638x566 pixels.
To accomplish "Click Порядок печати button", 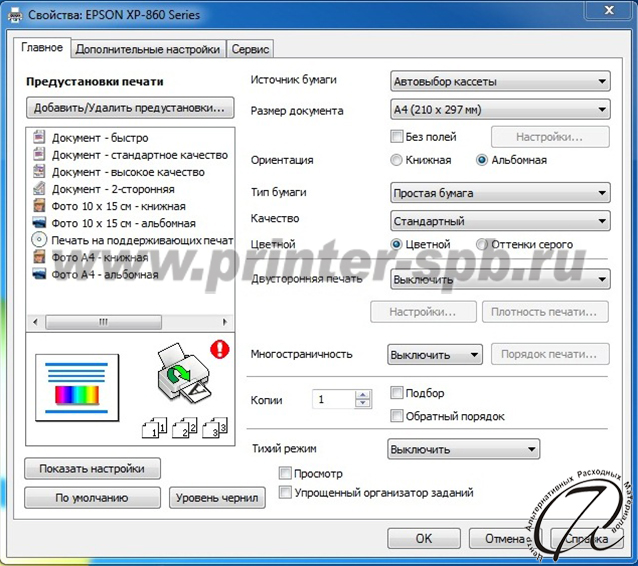I will click(550, 354).
